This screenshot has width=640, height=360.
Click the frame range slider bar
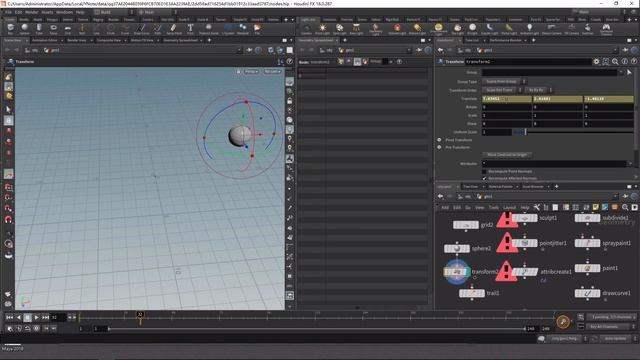[x=317, y=329]
